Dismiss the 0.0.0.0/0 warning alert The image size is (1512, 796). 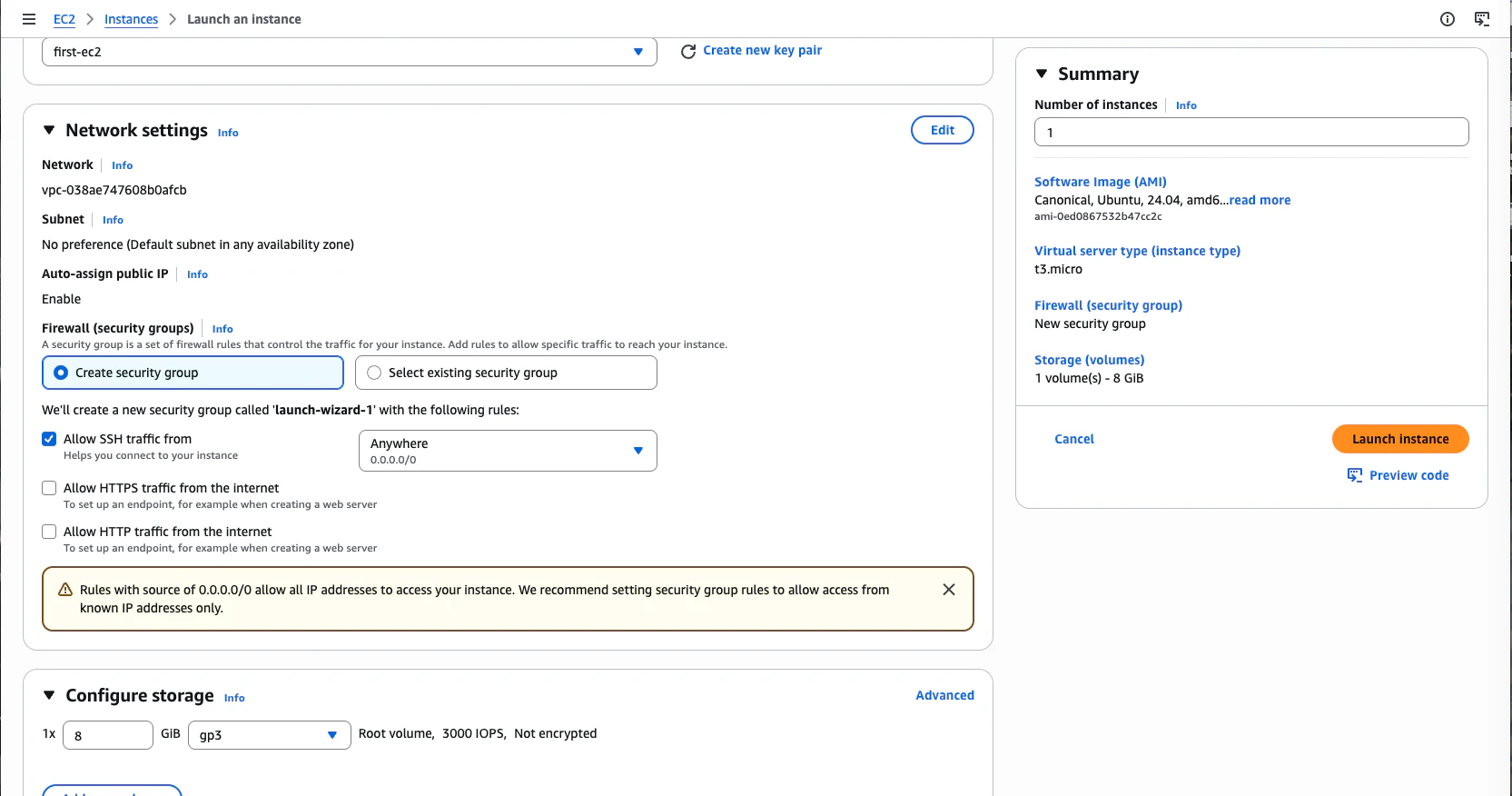tap(949, 590)
